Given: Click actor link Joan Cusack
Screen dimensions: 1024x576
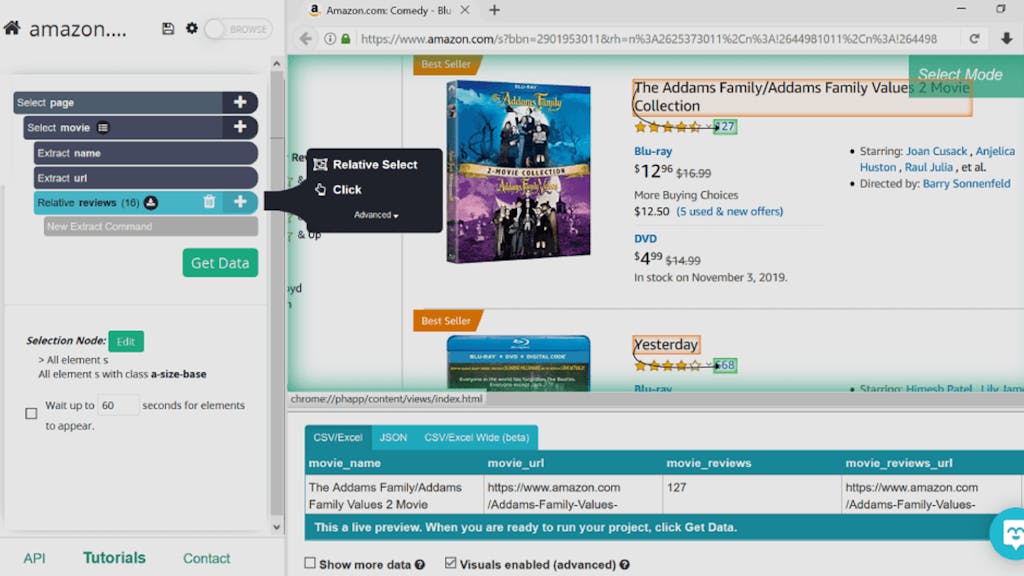Looking at the screenshot, I should pyautogui.click(x=936, y=151).
